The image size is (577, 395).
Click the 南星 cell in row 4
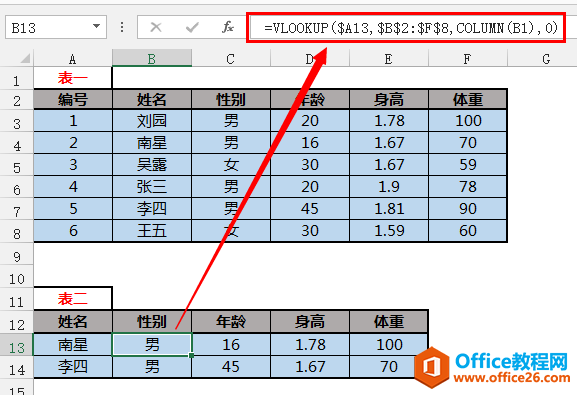[152, 143]
